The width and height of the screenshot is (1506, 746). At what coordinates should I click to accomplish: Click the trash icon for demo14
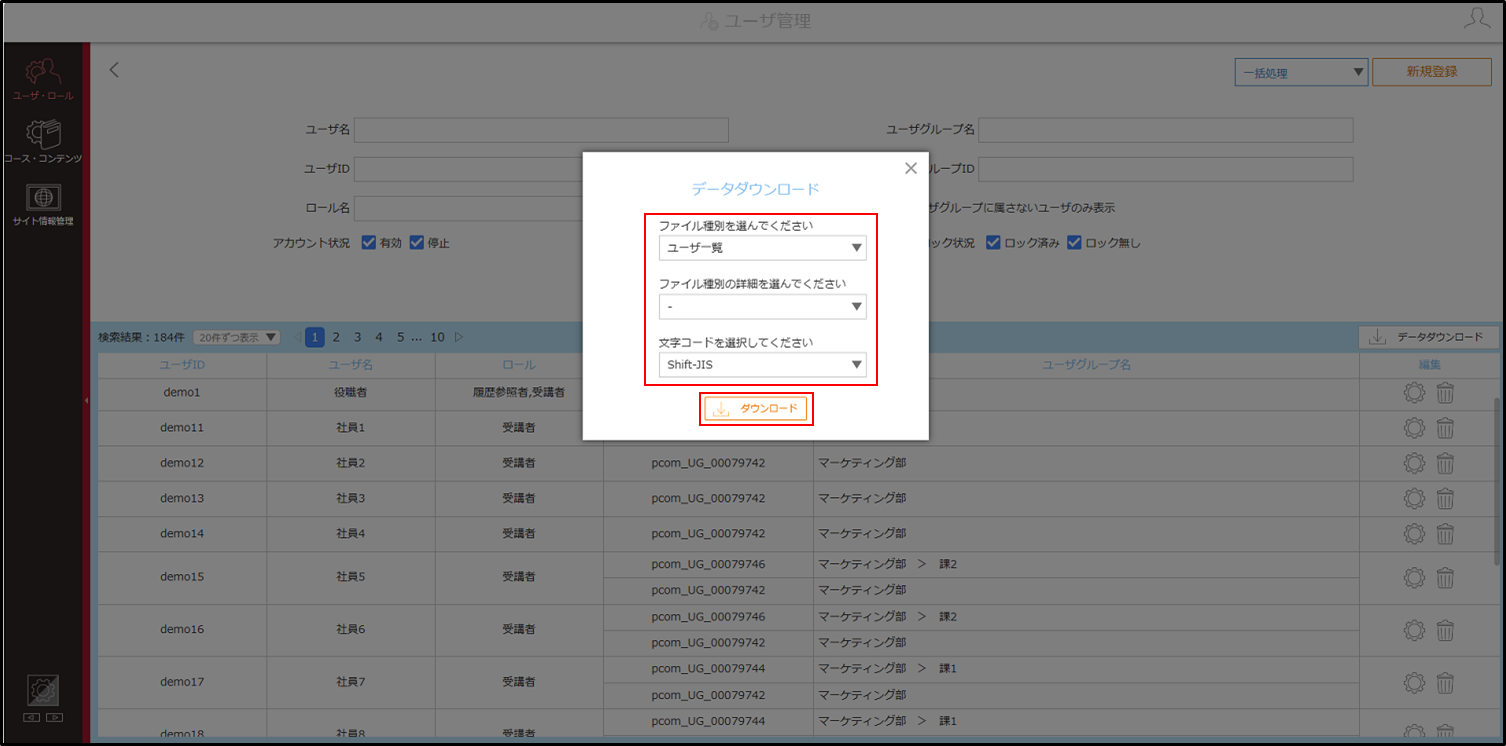1445,533
